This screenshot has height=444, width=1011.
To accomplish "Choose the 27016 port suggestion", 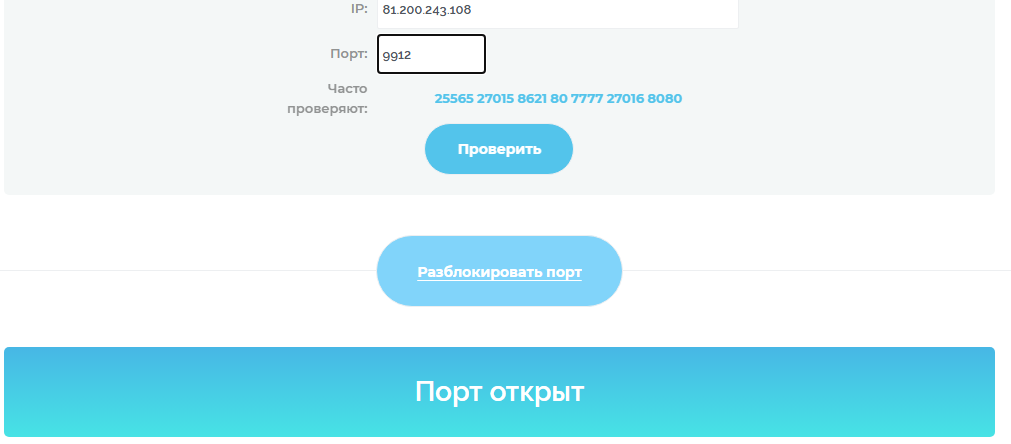I will coord(625,99).
